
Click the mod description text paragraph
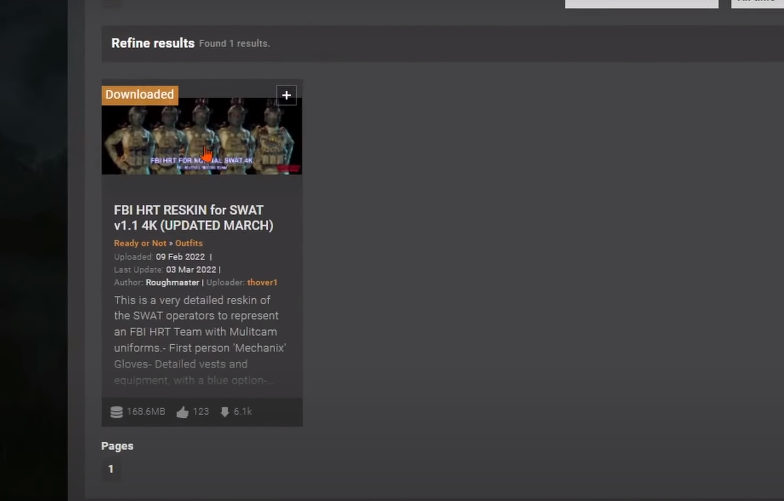point(200,340)
